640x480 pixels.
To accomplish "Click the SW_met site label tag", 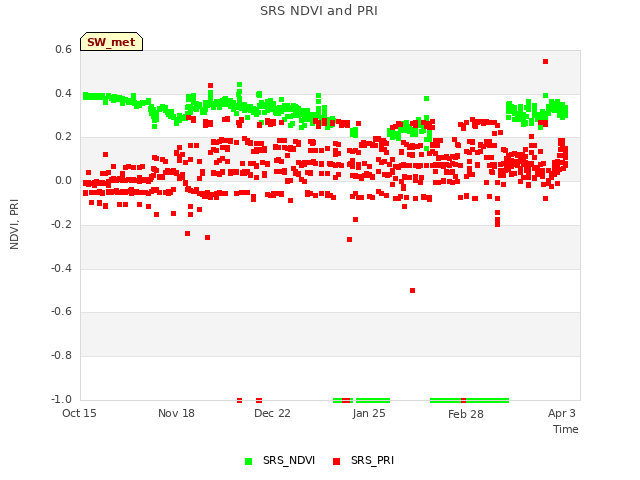I will tap(111, 42).
